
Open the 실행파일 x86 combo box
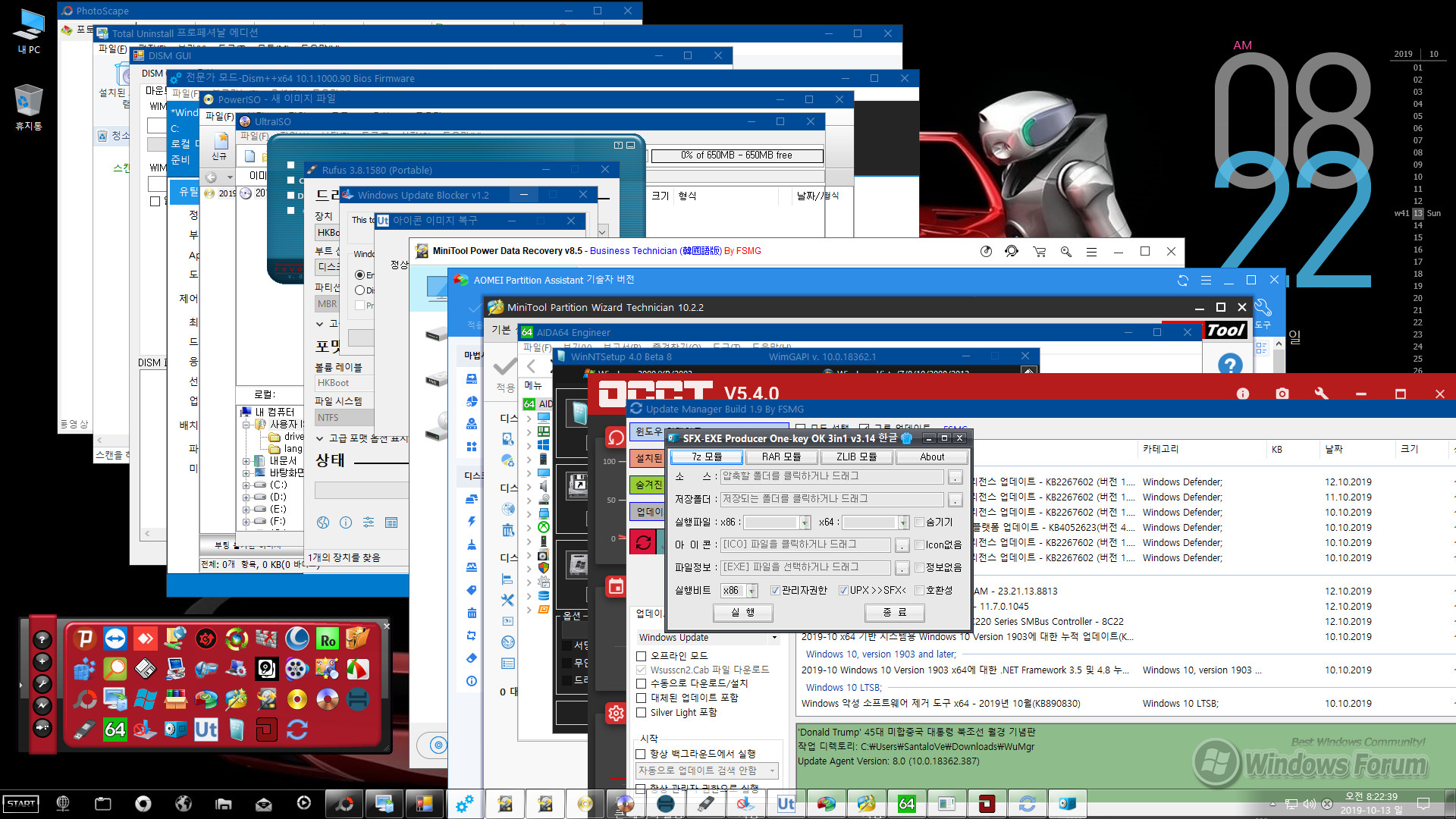pos(777,522)
